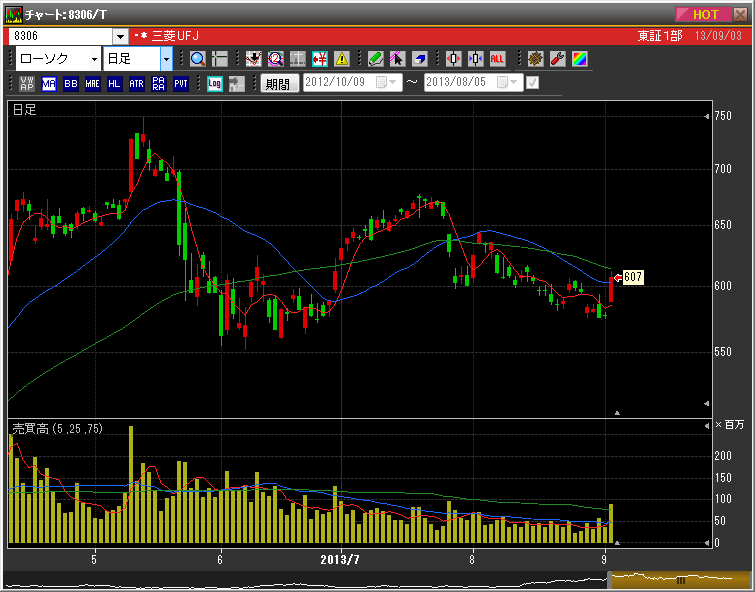Viewport: 755px width, 592px height.
Task: Select the eraser tool icon
Action: click(420, 59)
